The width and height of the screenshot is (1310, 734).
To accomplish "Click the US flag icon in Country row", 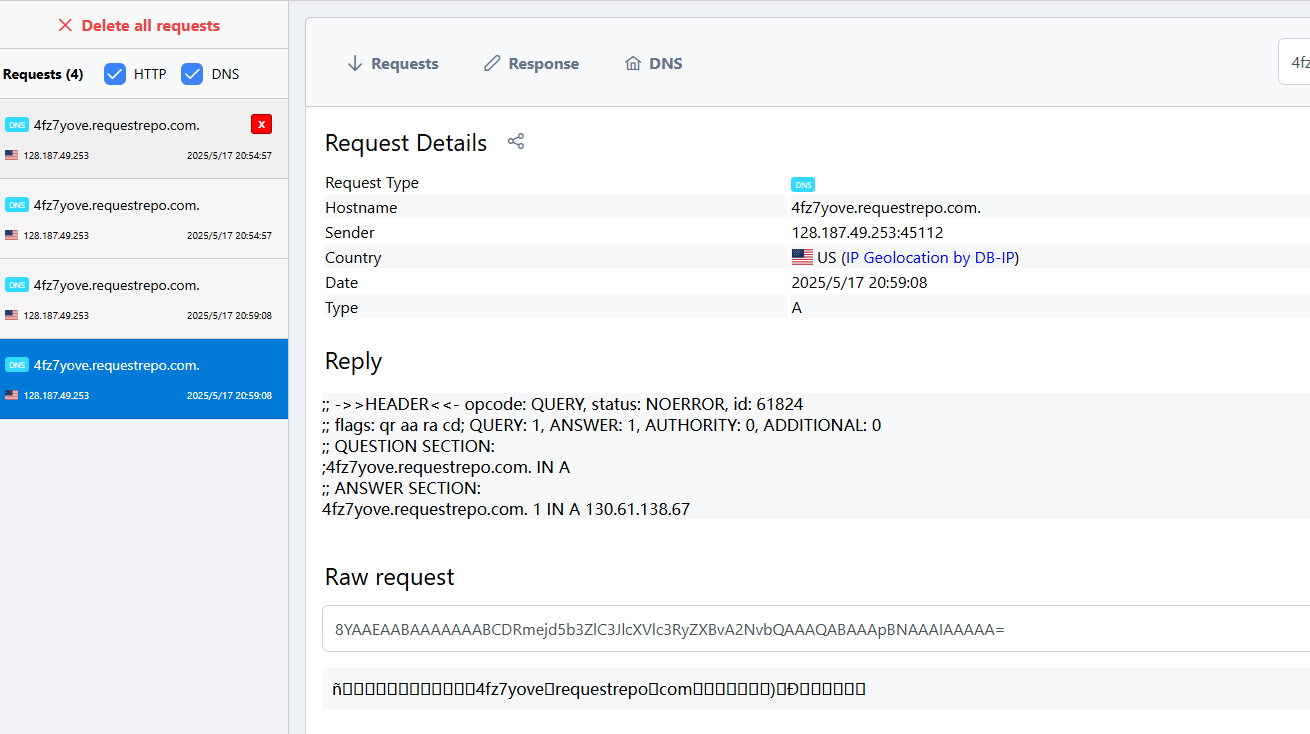I will pyautogui.click(x=802, y=257).
